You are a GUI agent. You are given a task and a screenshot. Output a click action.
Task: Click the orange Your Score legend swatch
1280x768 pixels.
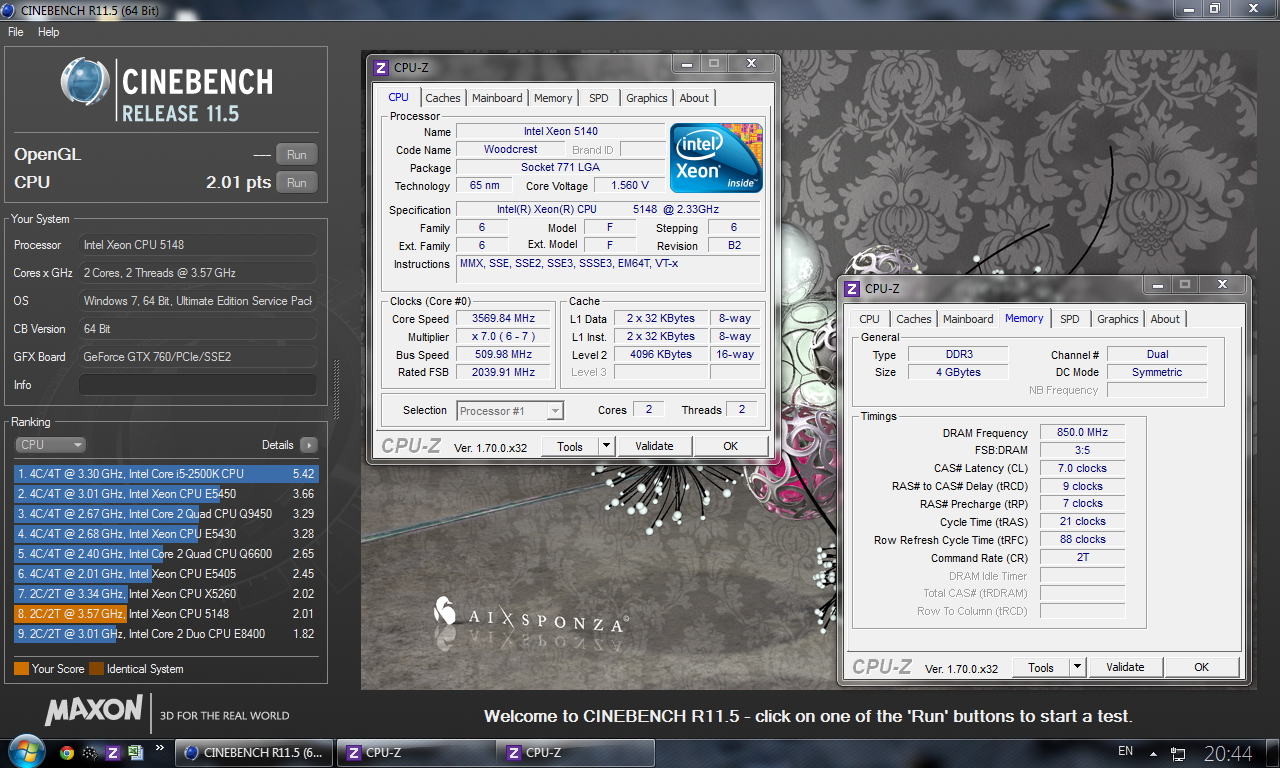point(21,669)
